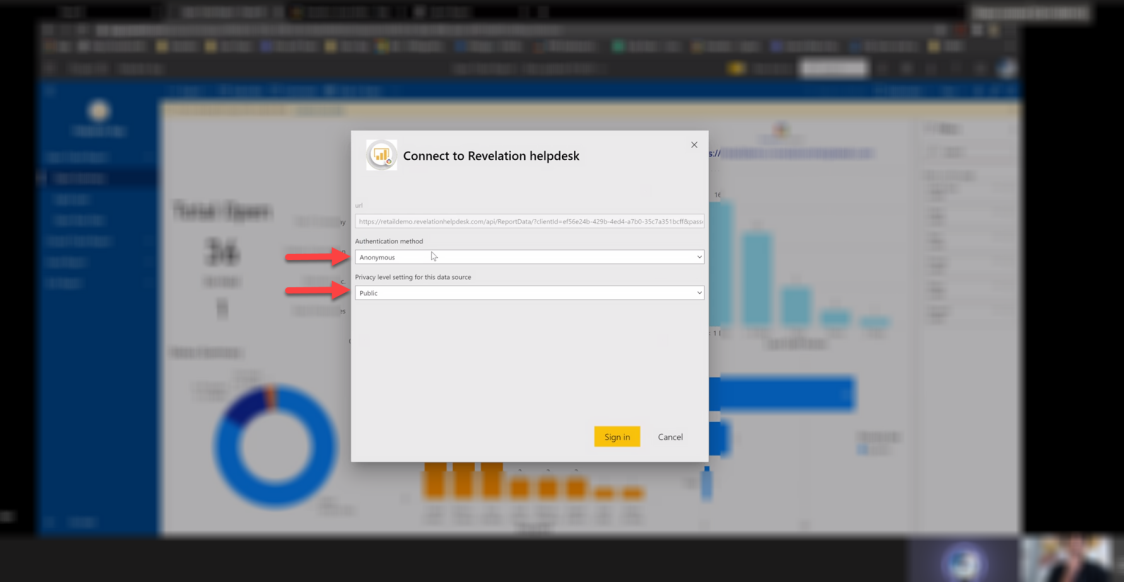Screen dimensions: 1124x582
Task: Click the yellow Sign in button
Action: (x=616, y=436)
